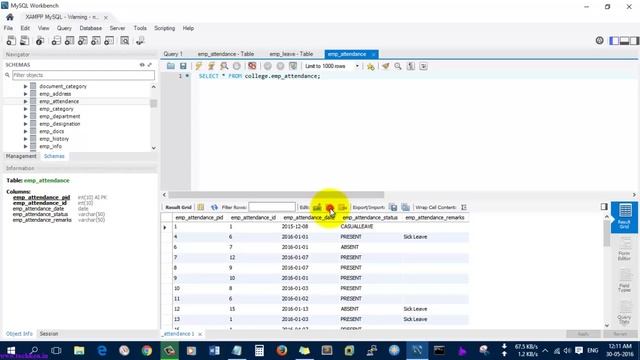Click the create new schema toolbar icon

click(56, 40)
